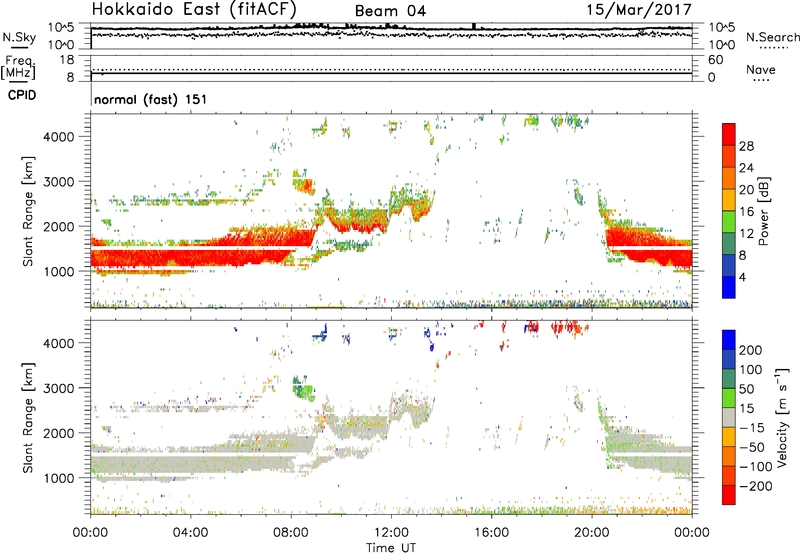Click the 3000 km tick on the power panel

[x=59, y=182]
